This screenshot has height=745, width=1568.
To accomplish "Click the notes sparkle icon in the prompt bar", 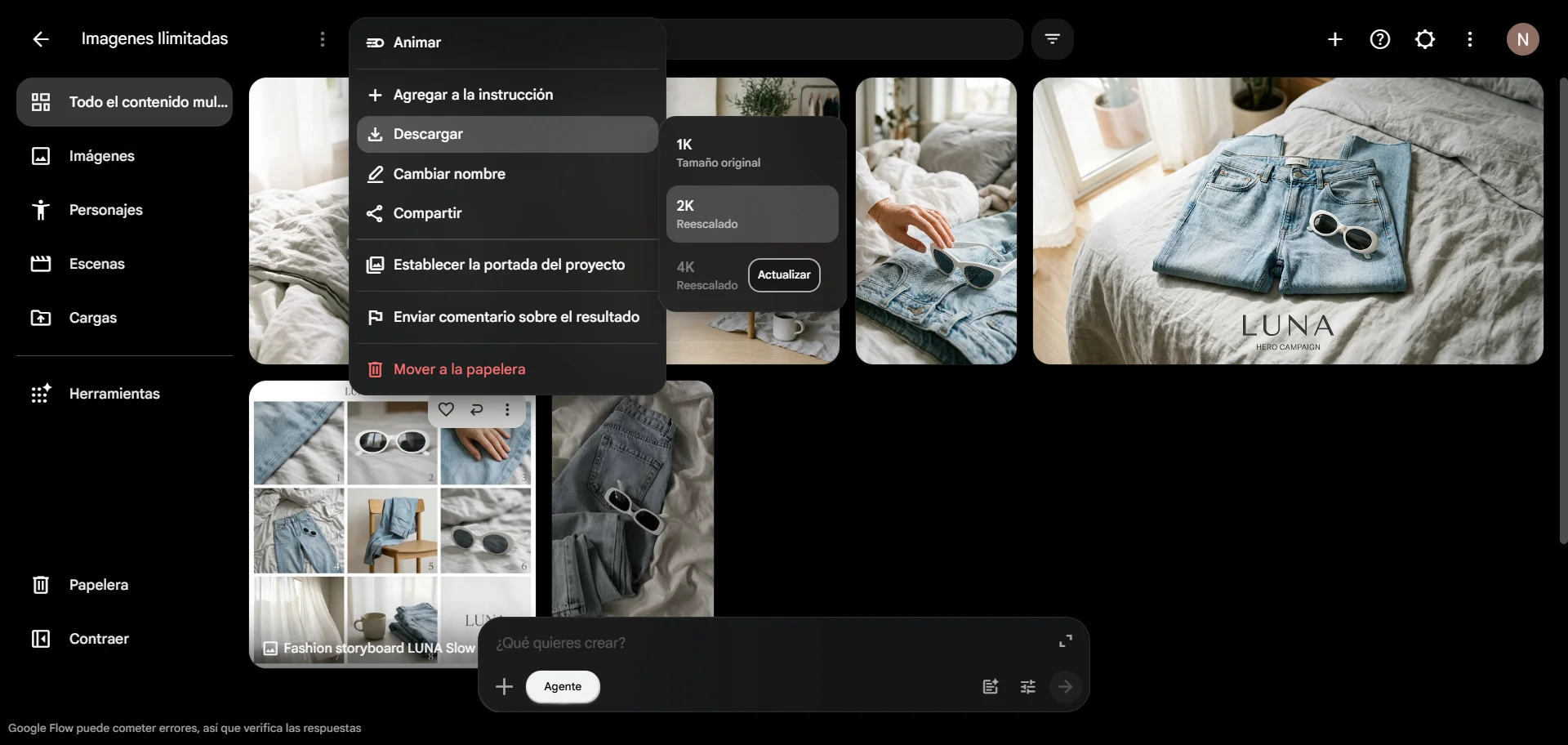I will click(x=990, y=686).
